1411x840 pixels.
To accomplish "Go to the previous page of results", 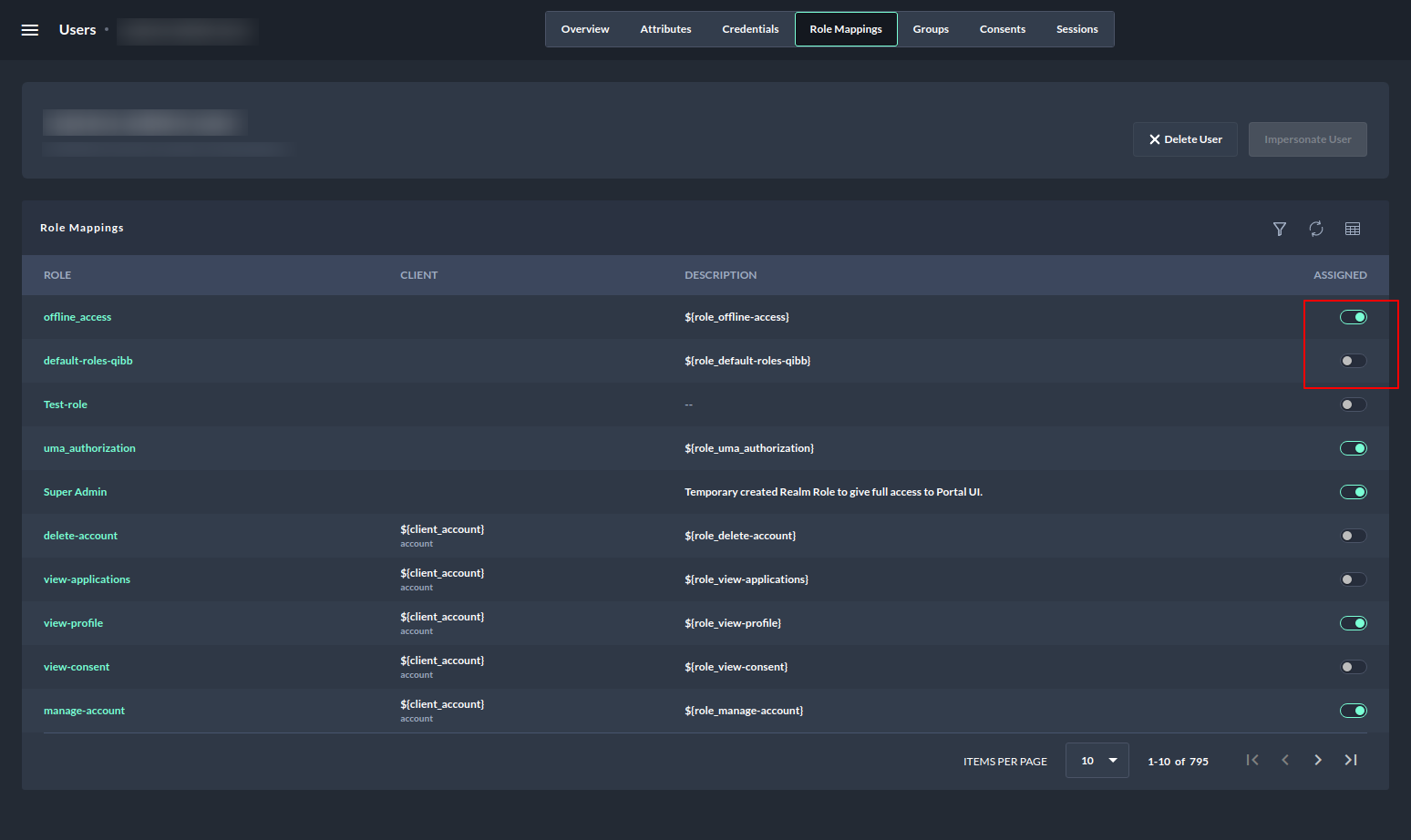I will click(1285, 760).
